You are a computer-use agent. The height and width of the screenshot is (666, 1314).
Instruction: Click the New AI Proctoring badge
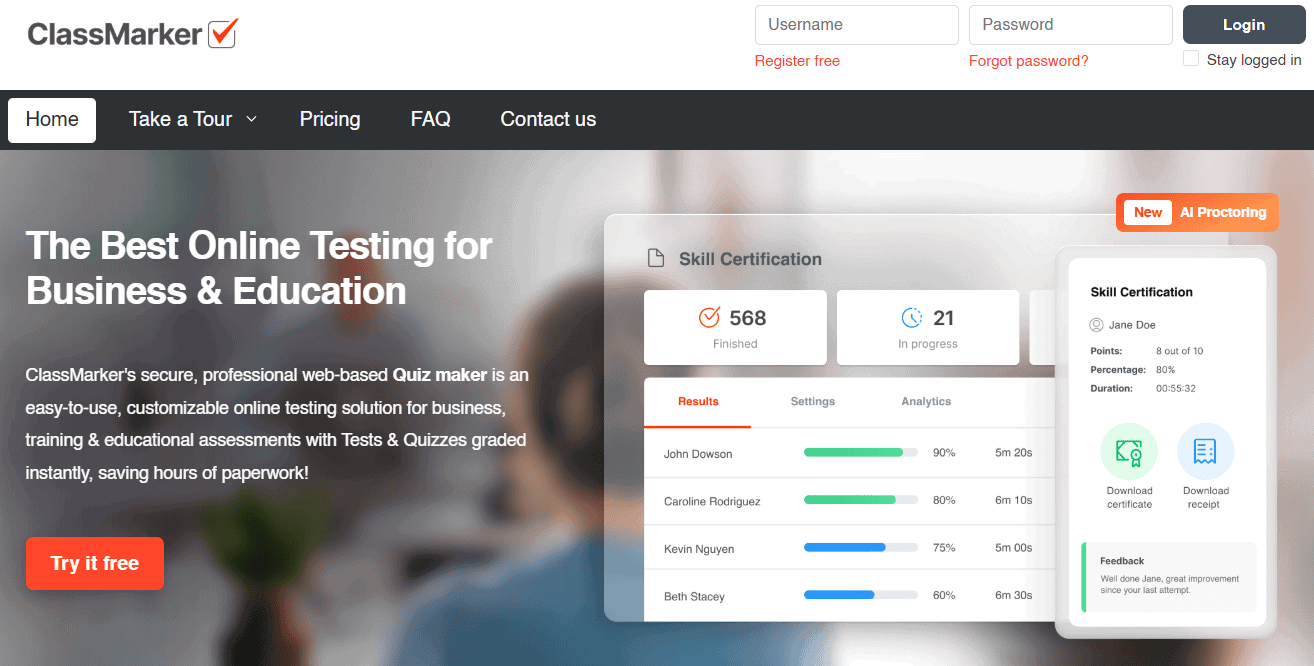point(1197,212)
